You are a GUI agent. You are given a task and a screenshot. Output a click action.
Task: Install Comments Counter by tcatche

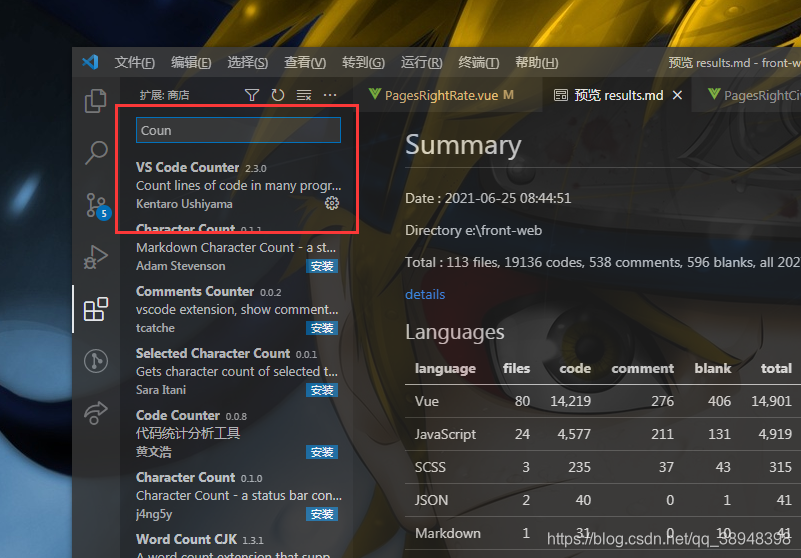click(x=322, y=328)
